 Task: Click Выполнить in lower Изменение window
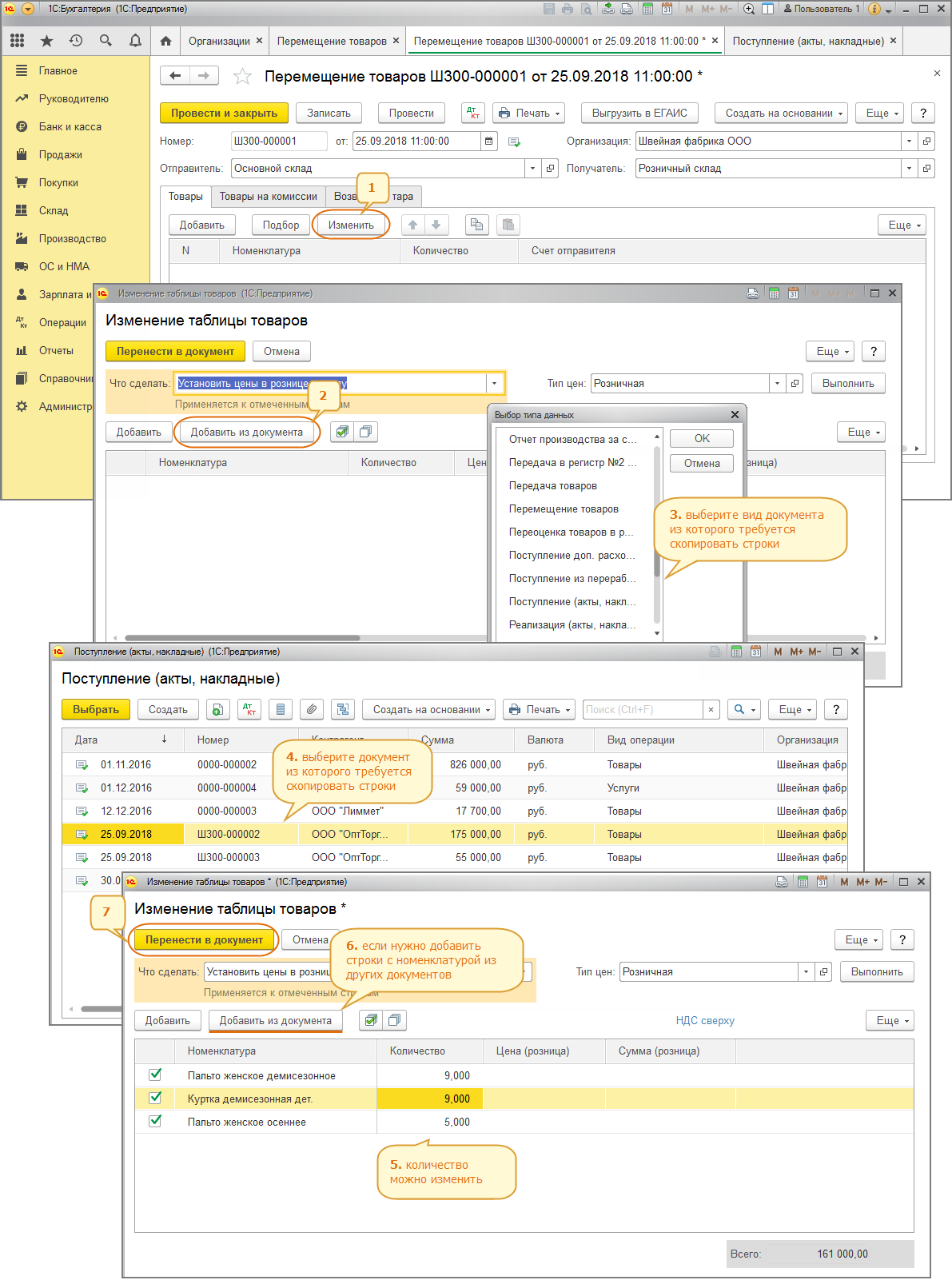(x=877, y=972)
